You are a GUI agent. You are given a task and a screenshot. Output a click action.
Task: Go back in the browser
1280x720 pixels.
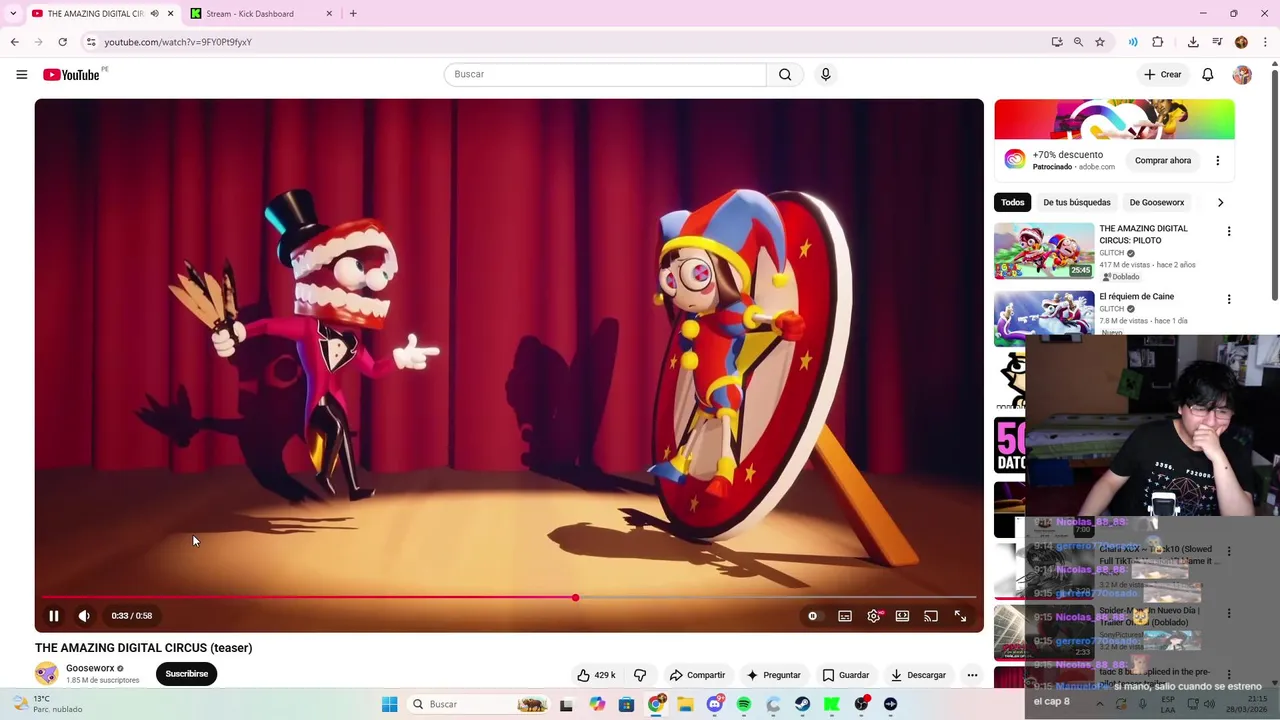point(15,42)
